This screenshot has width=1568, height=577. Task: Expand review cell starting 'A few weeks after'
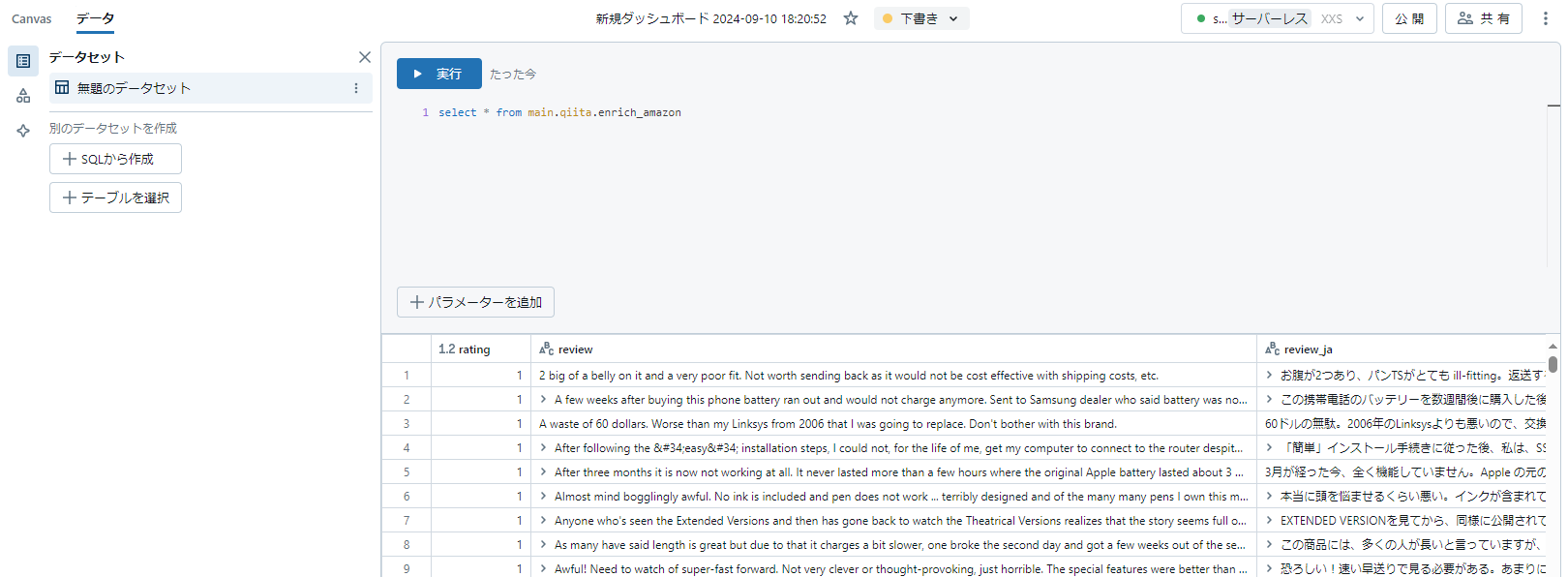coord(544,399)
